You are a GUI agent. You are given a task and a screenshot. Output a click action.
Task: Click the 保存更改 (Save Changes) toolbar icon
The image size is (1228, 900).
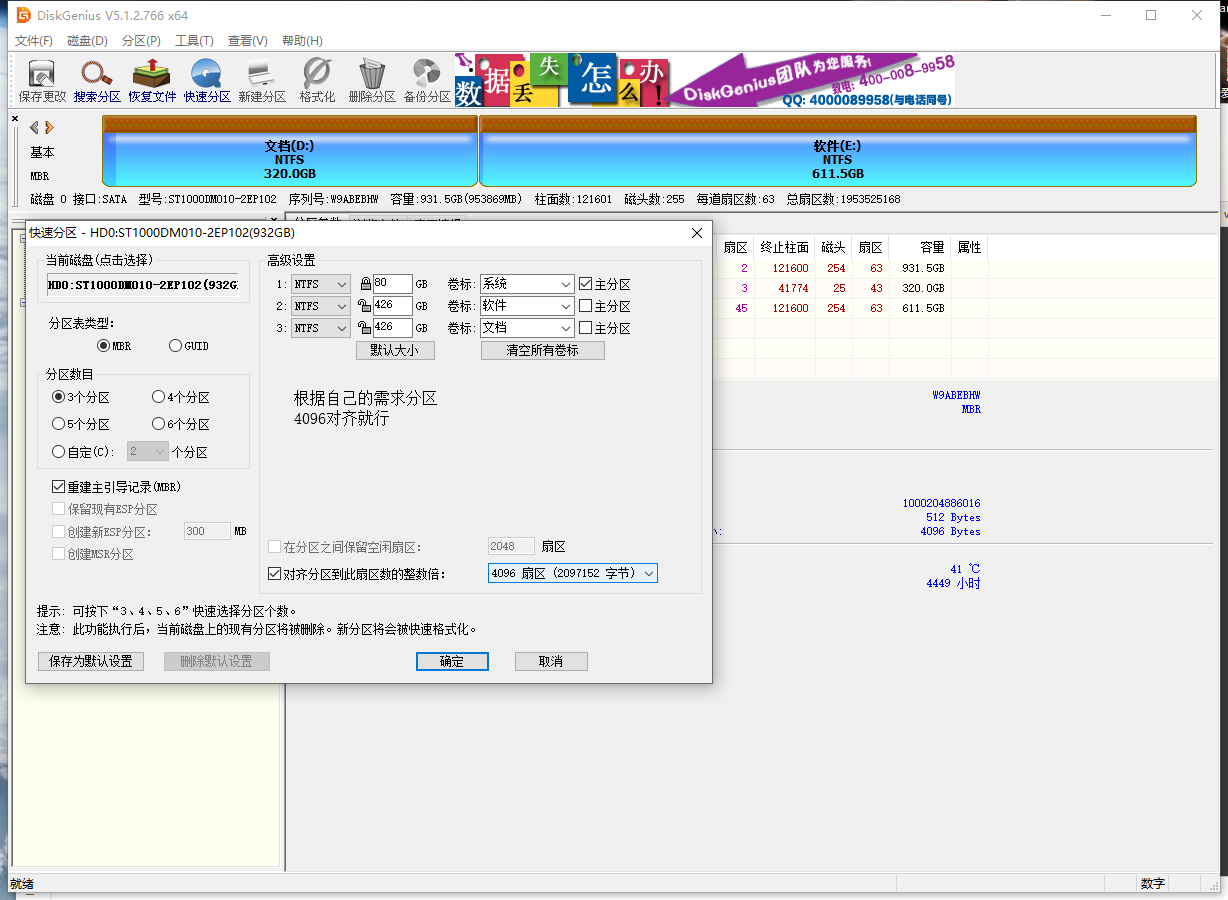pos(42,80)
